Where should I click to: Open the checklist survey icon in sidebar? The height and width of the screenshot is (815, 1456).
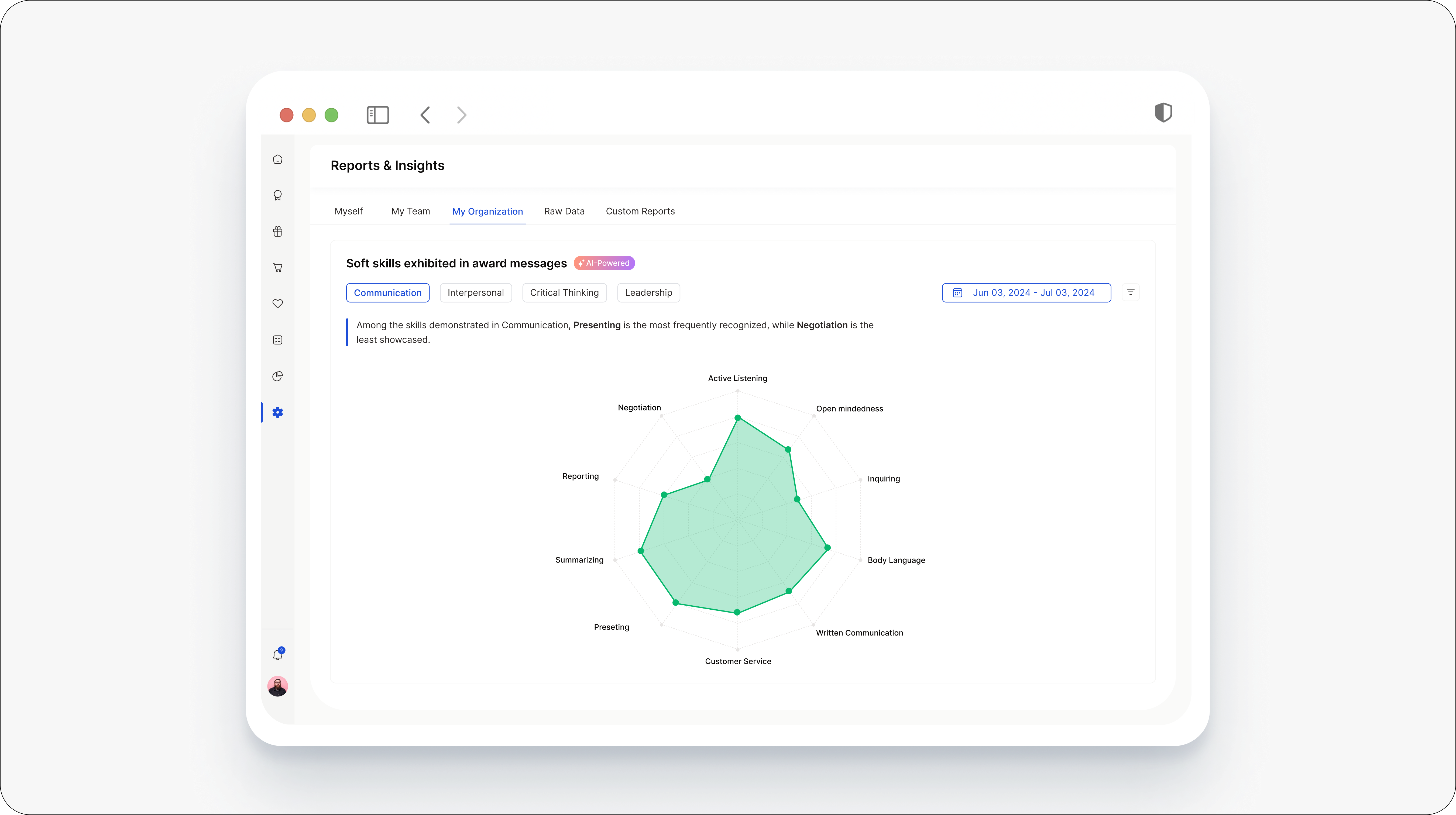tap(277, 340)
